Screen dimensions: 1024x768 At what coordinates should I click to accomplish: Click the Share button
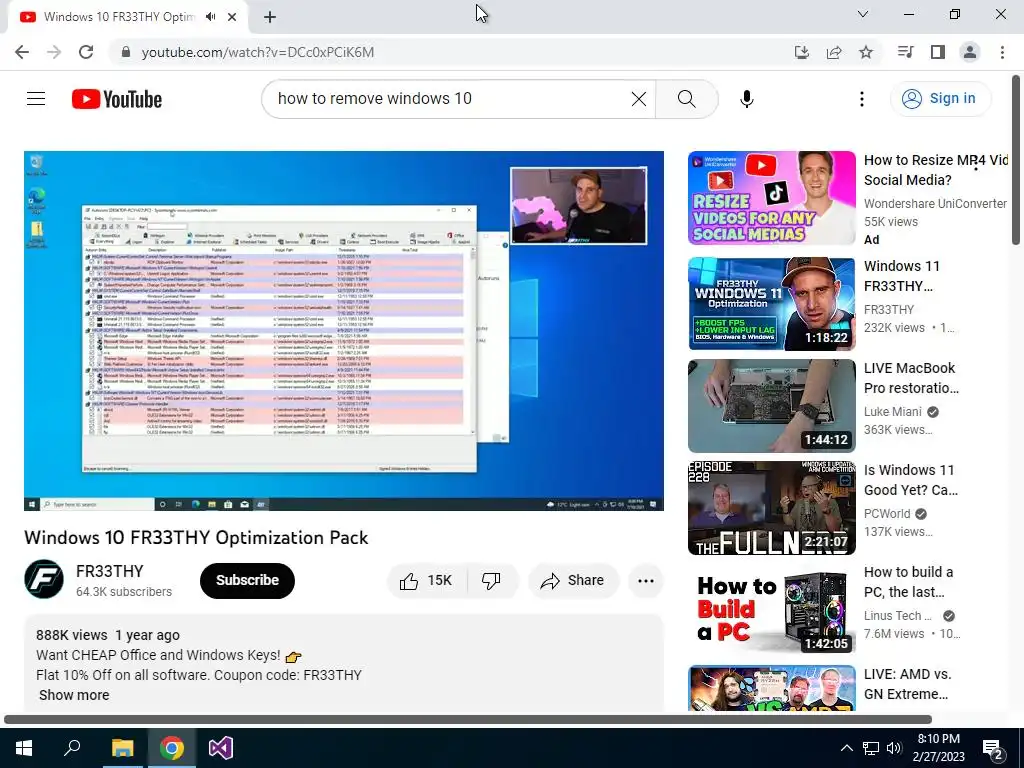tap(573, 581)
